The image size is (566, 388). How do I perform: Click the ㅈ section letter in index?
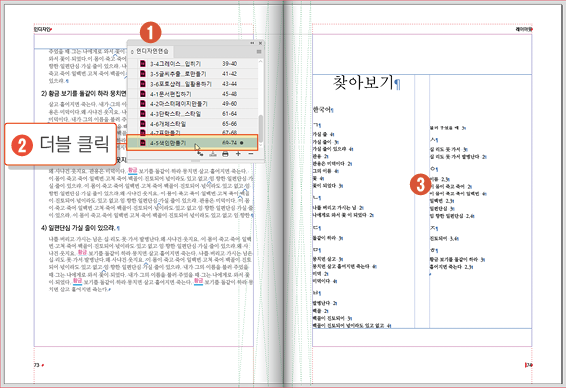point(432,228)
